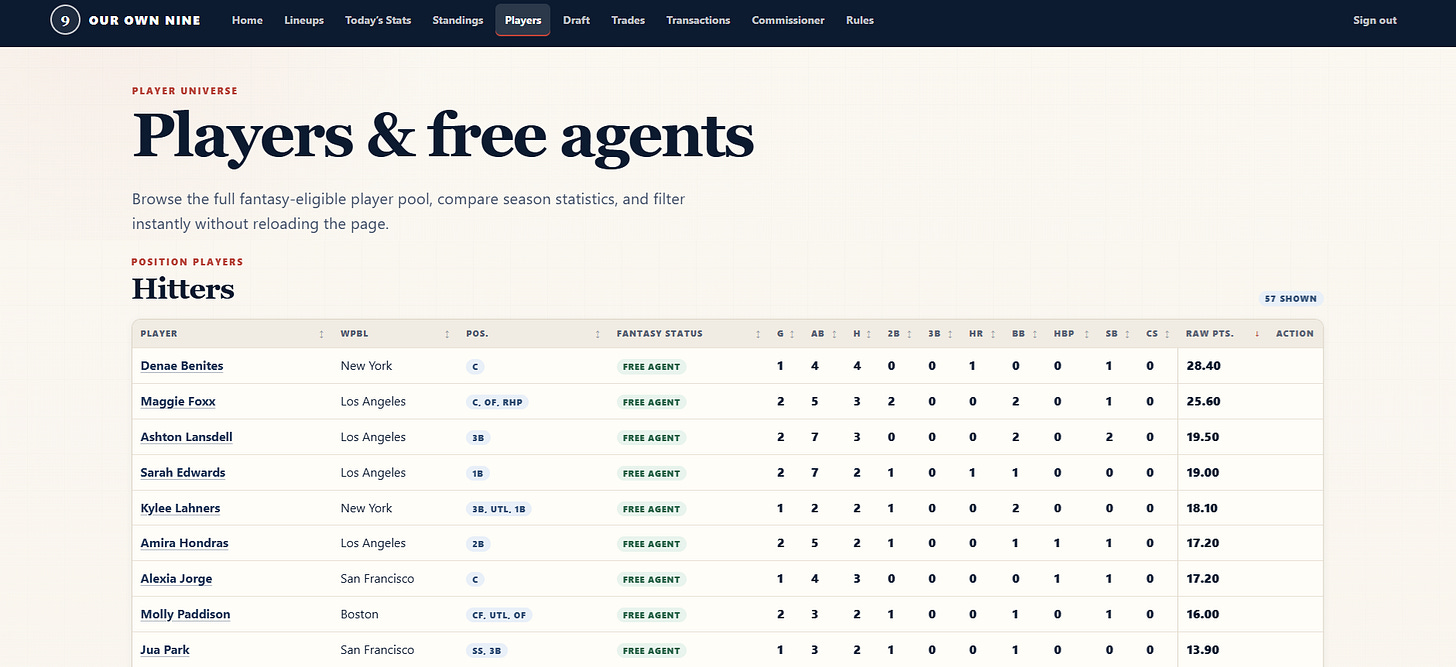Click Boston in Molly Paddison row
The width and height of the screenshot is (1456, 667).
coord(360,614)
